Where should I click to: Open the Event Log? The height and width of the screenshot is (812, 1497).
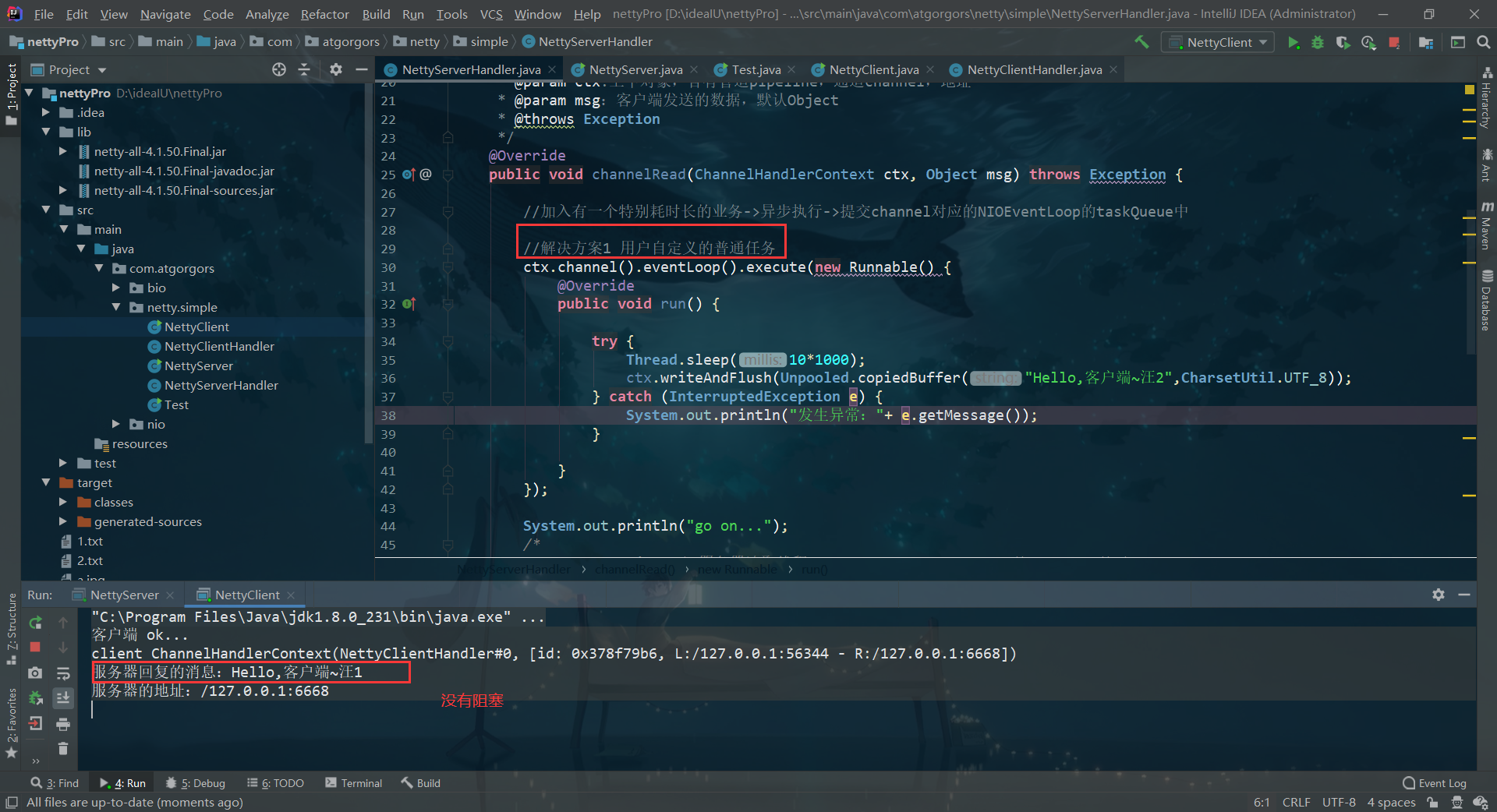point(1435,783)
